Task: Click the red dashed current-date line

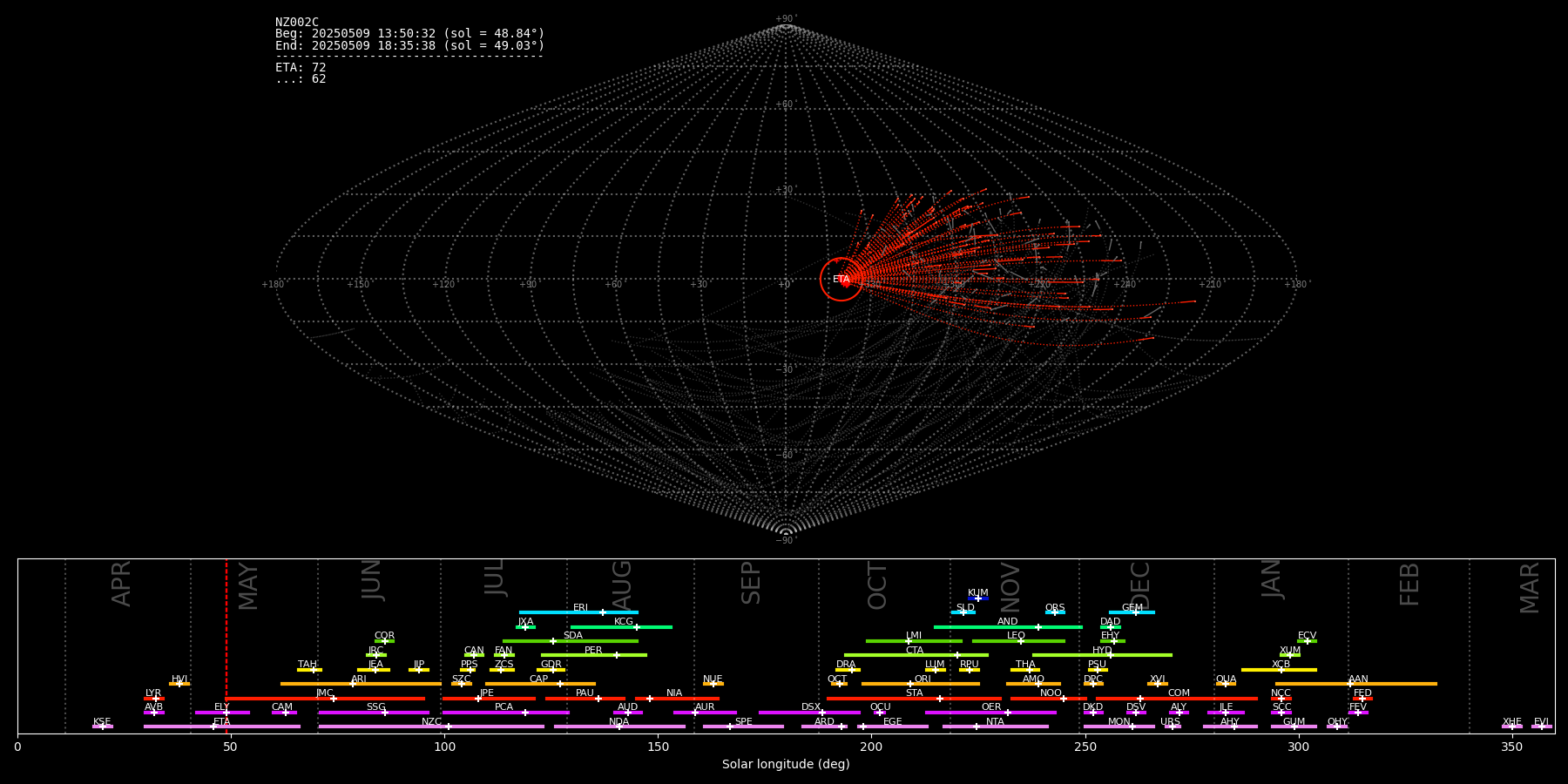Action: [x=226, y=645]
